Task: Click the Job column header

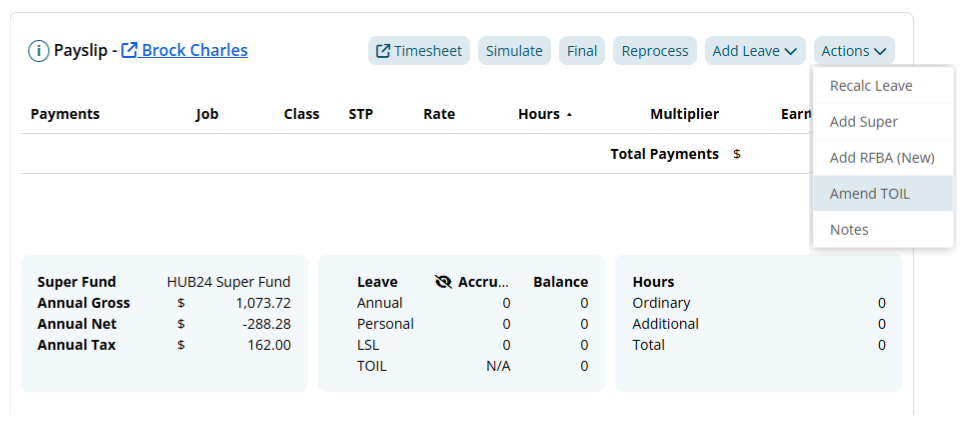Action: click(207, 114)
